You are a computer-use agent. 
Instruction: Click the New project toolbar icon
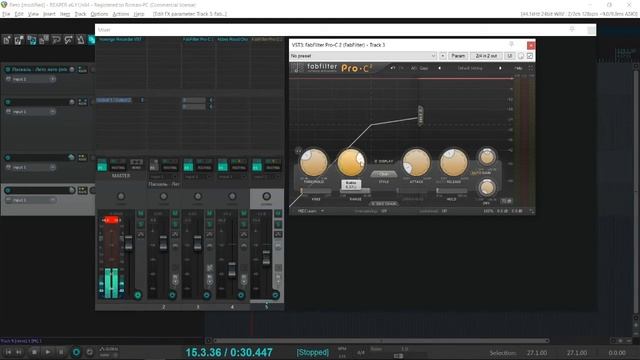7,40
